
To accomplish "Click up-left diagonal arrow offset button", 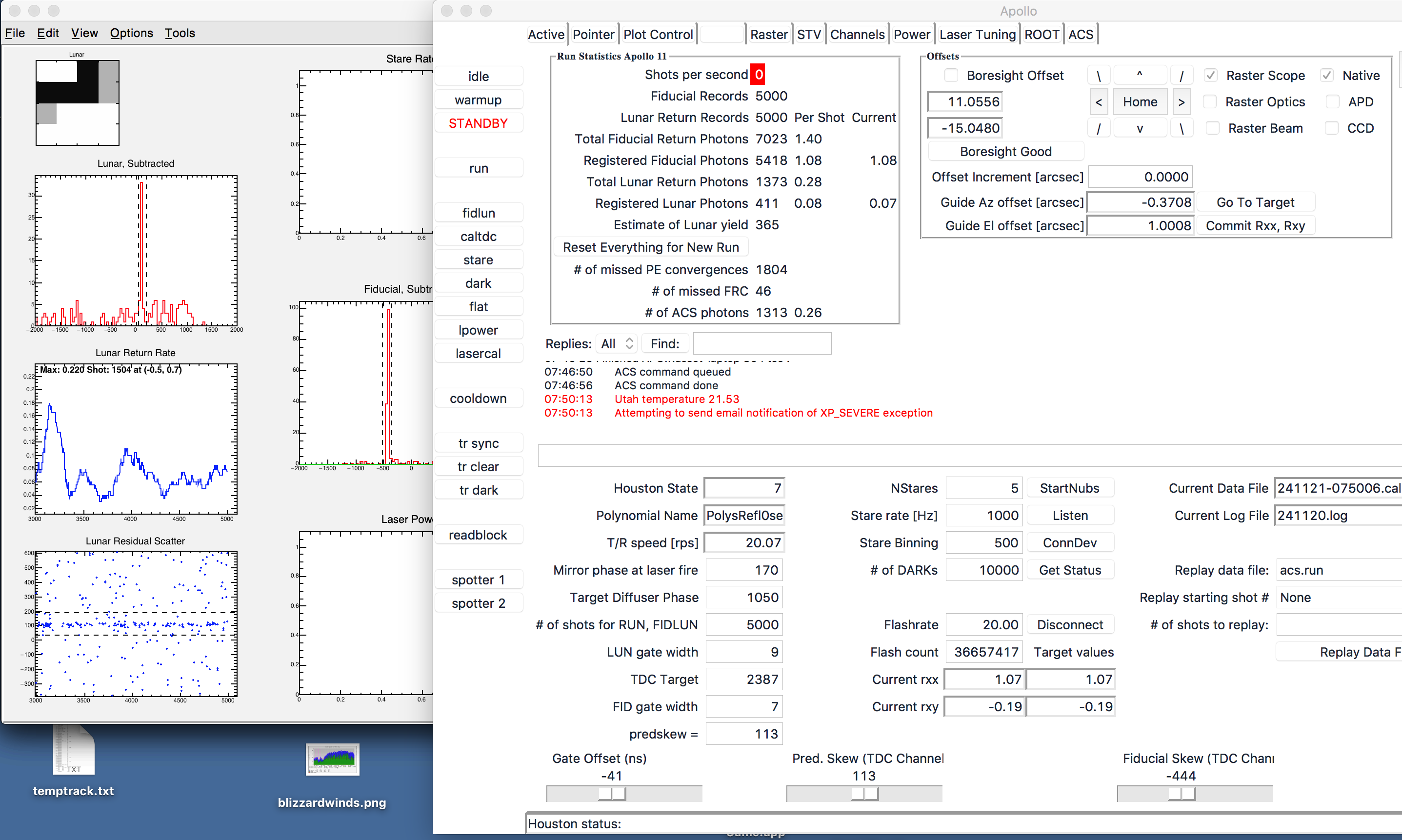I will [x=1099, y=76].
